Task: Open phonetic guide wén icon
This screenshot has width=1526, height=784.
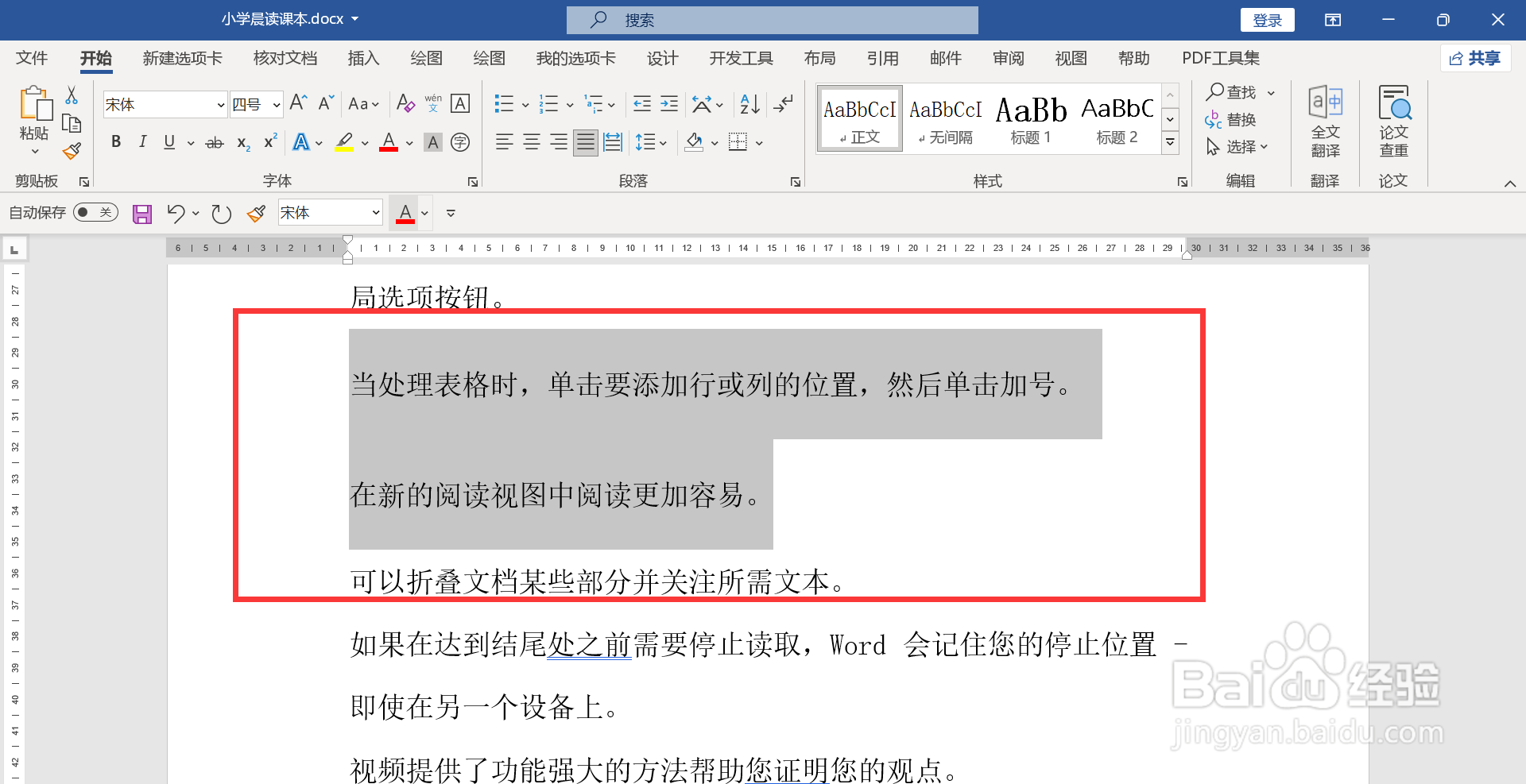Action: click(x=433, y=103)
